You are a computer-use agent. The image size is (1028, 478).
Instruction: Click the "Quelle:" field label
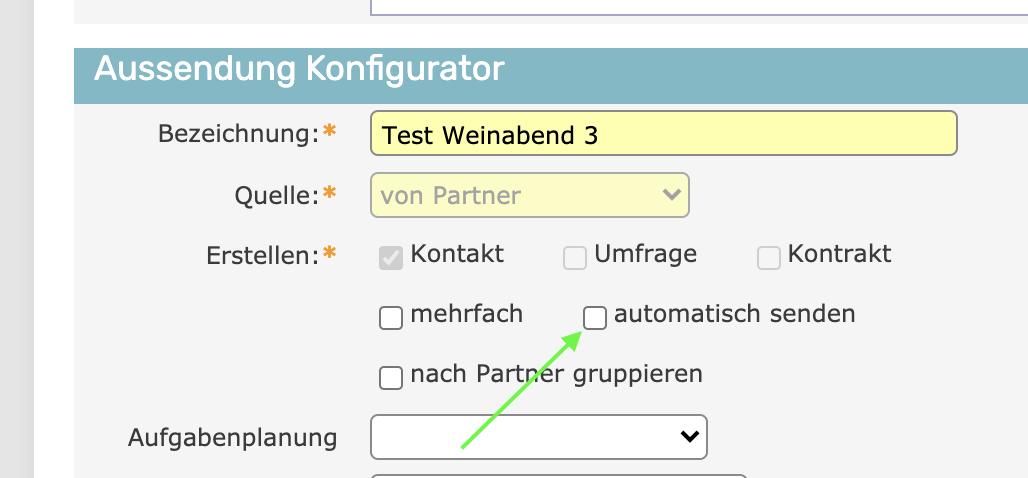(275, 195)
